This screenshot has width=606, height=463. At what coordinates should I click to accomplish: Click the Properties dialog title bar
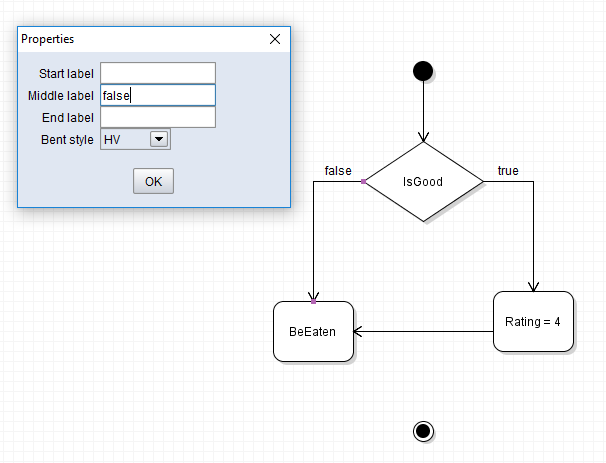(x=140, y=39)
